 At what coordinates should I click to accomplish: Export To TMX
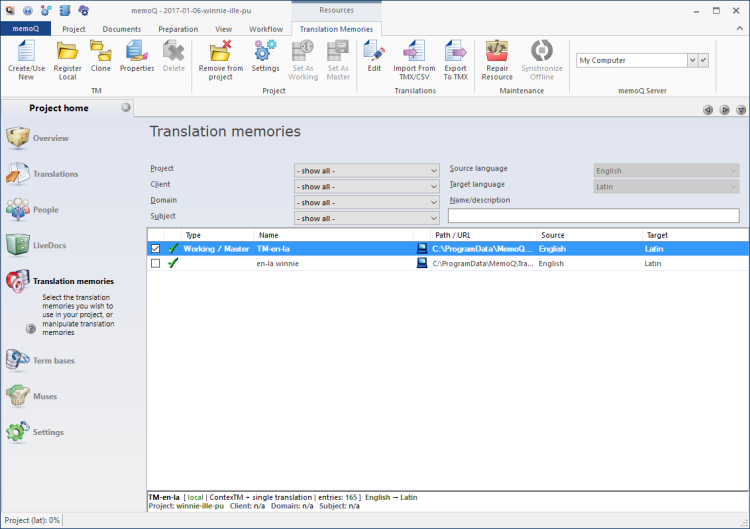pos(455,60)
